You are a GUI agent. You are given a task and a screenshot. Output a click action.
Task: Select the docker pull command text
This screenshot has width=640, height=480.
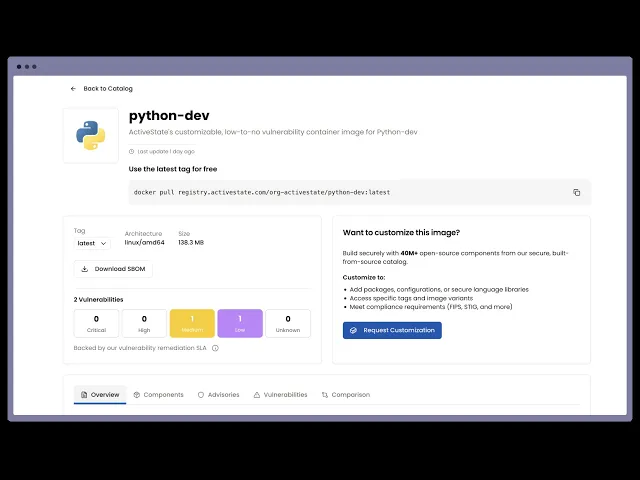(x=262, y=192)
